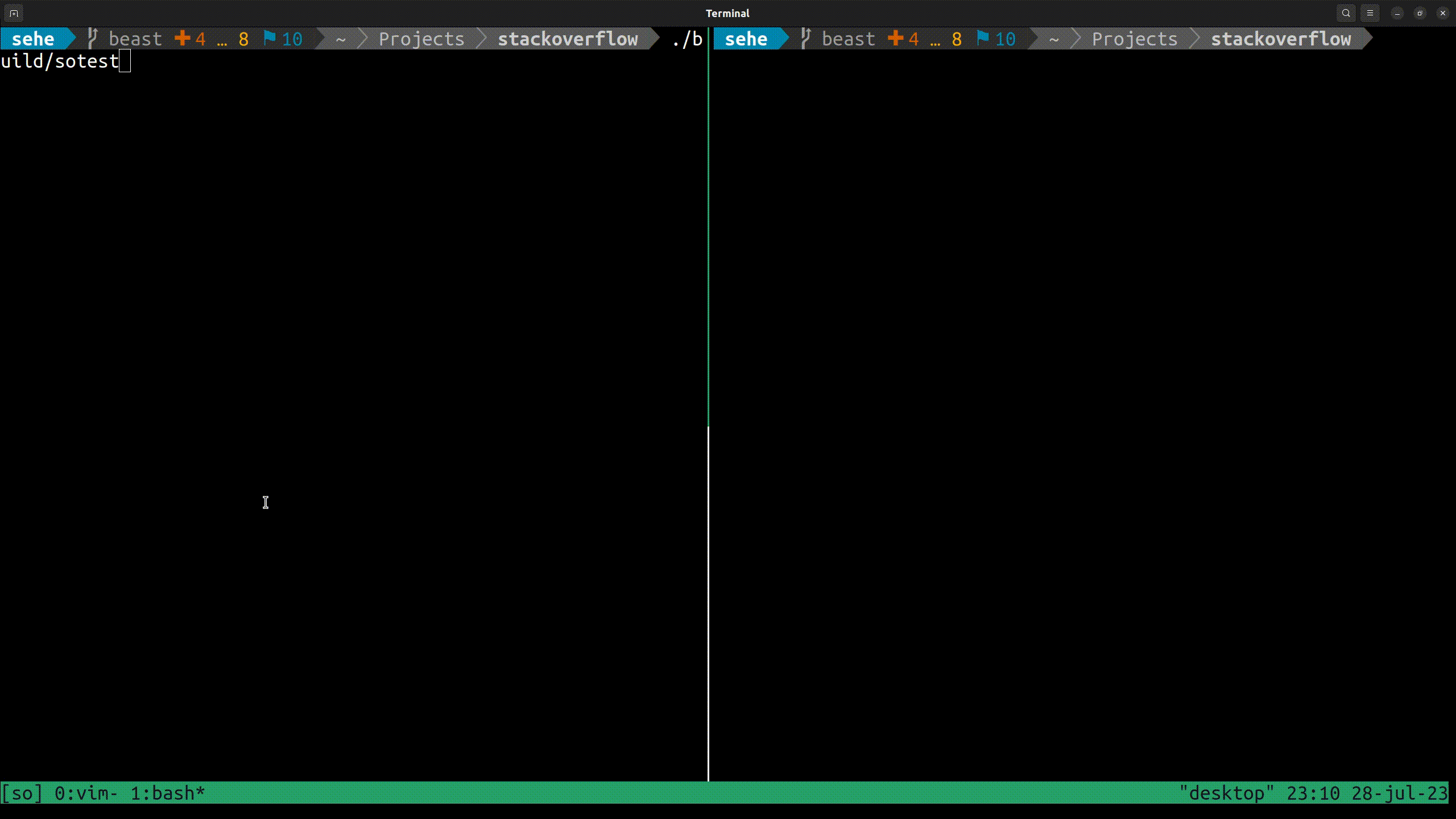
Task: Switch to tmux window 1:bash
Action: click(166, 792)
